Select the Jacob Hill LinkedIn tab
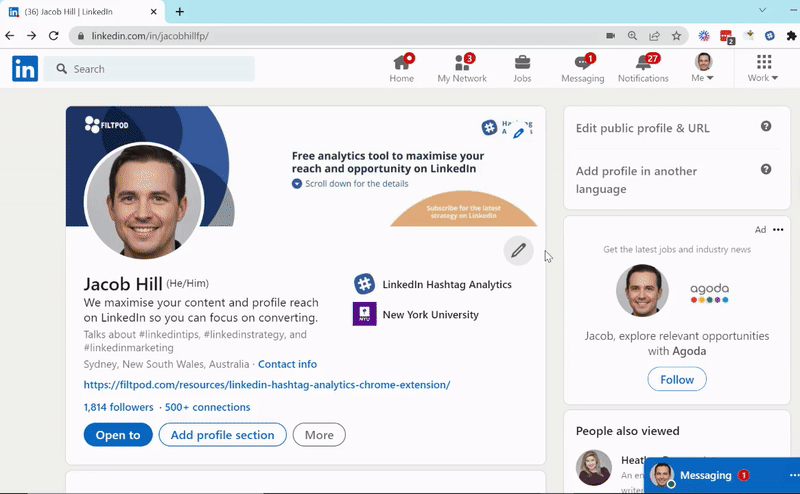Screen dimensions: 800x494 (82, 12)
